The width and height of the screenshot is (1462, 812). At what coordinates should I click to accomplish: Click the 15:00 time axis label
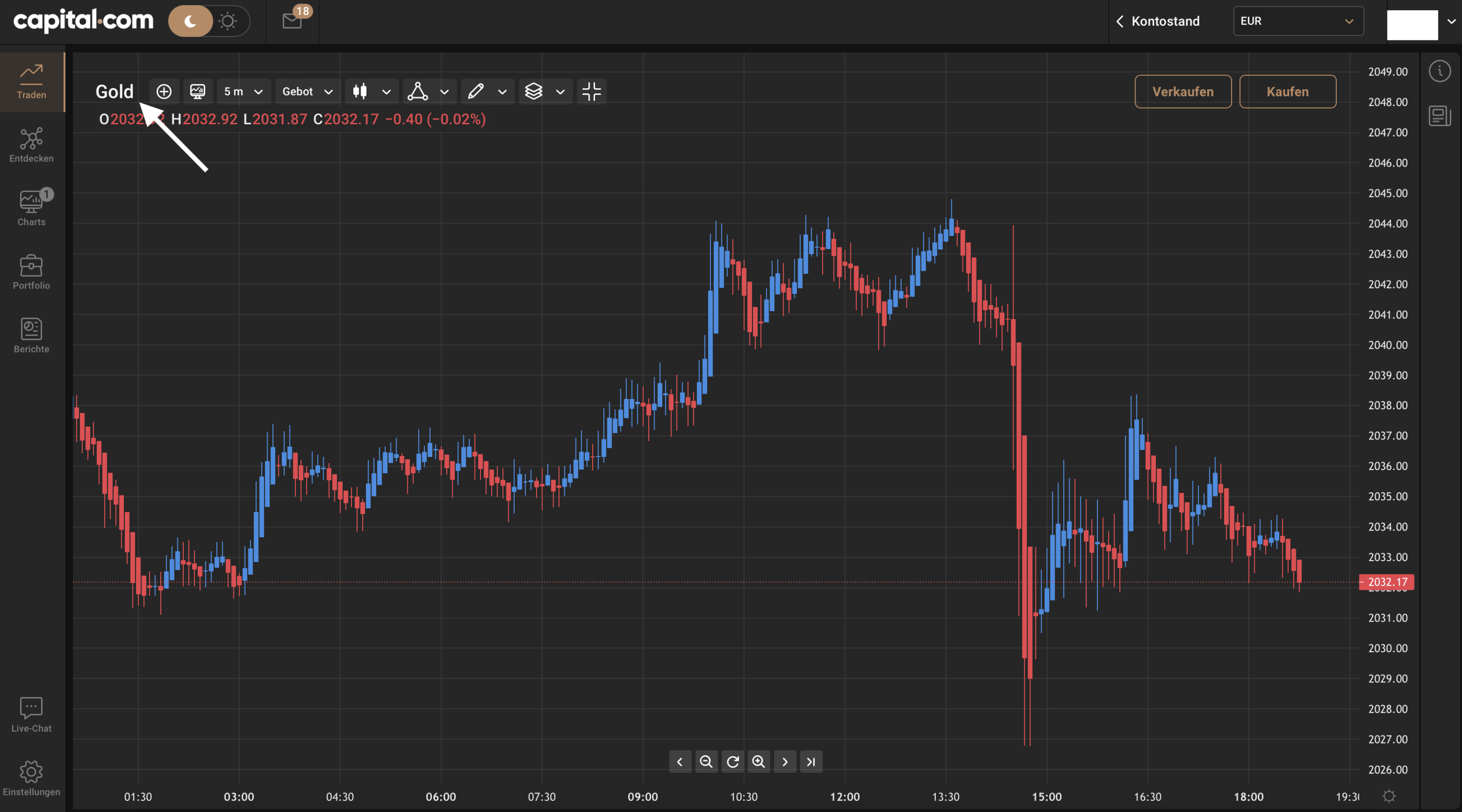(1047, 797)
